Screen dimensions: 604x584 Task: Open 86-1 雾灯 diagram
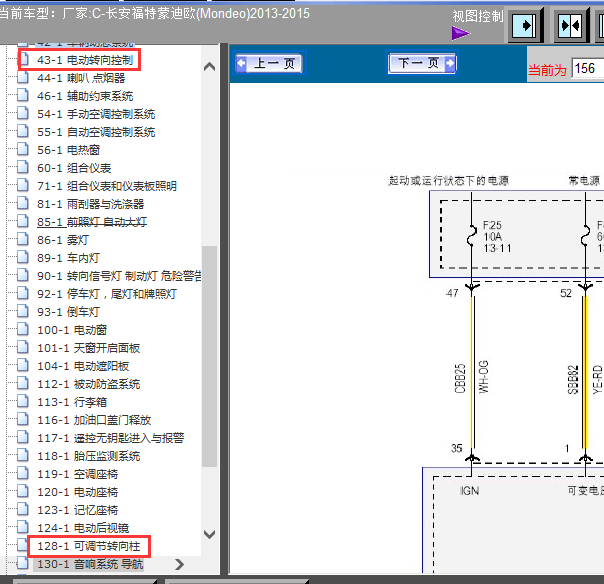[x=63, y=240]
